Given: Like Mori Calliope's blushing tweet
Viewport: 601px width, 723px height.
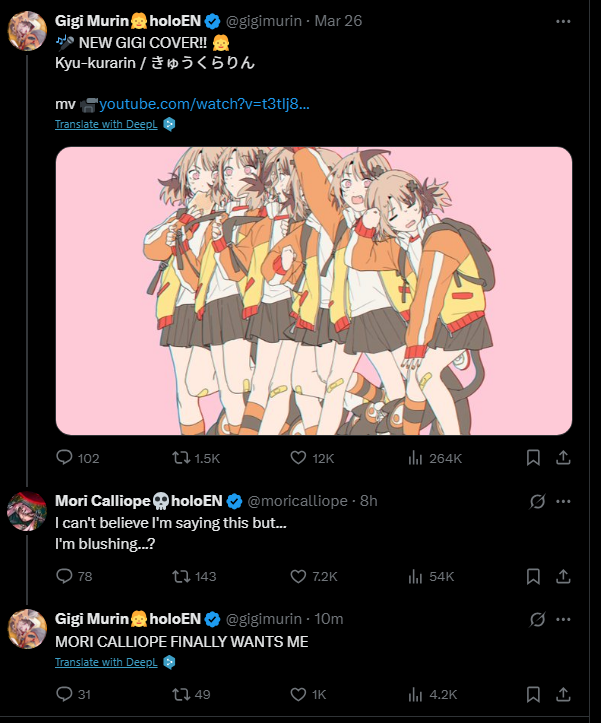Looking at the screenshot, I should [297, 576].
